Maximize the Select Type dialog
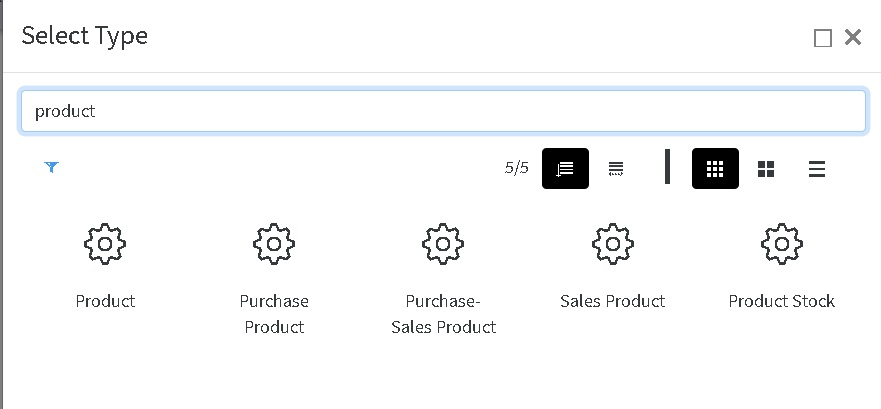 coord(823,38)
